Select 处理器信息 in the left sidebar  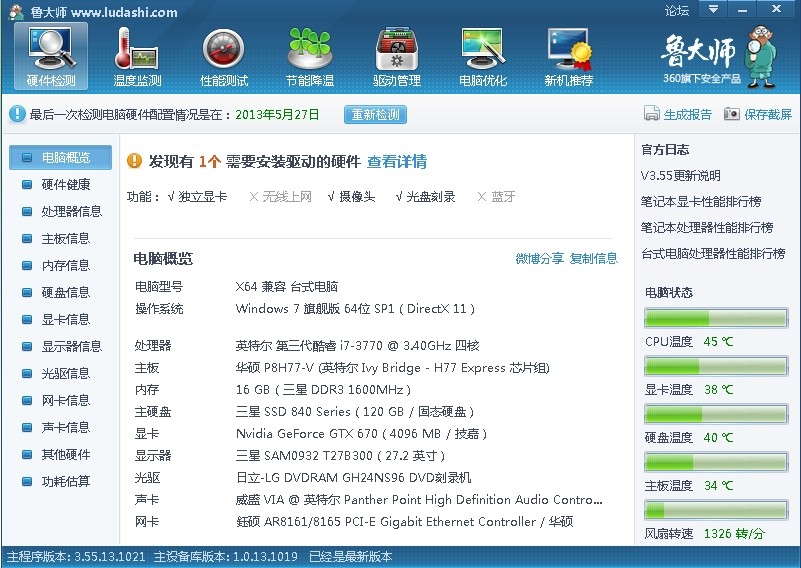71,212
